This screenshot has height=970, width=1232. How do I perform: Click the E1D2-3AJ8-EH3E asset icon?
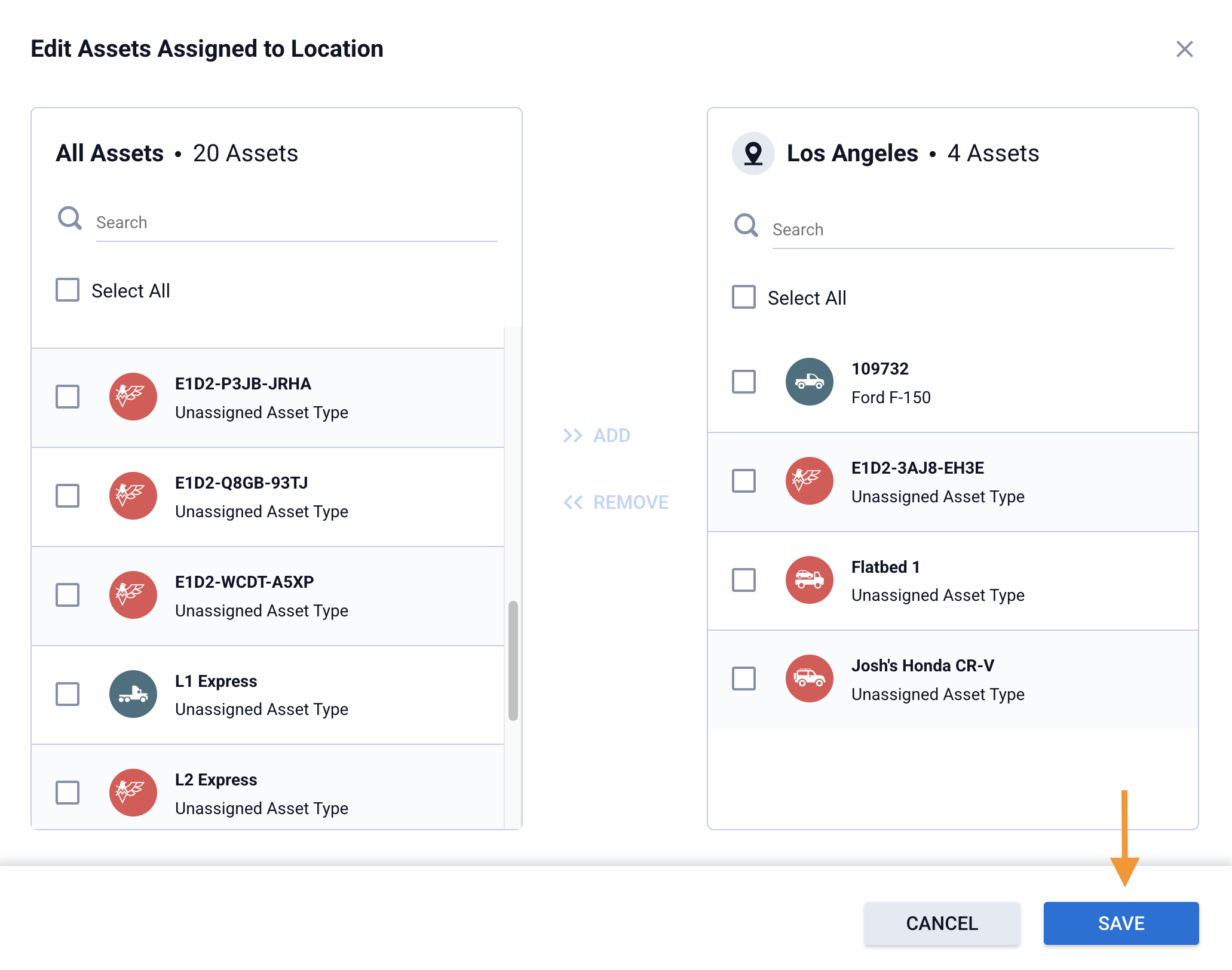point(809,481)
